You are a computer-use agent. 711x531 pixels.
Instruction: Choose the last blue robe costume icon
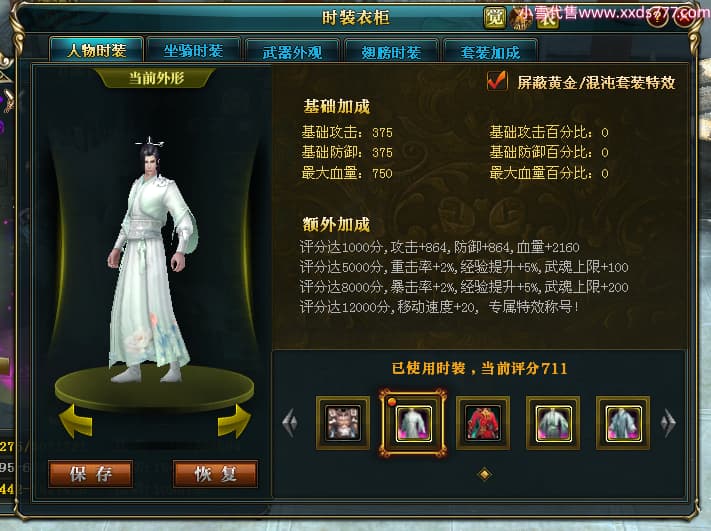click(623, 423)
